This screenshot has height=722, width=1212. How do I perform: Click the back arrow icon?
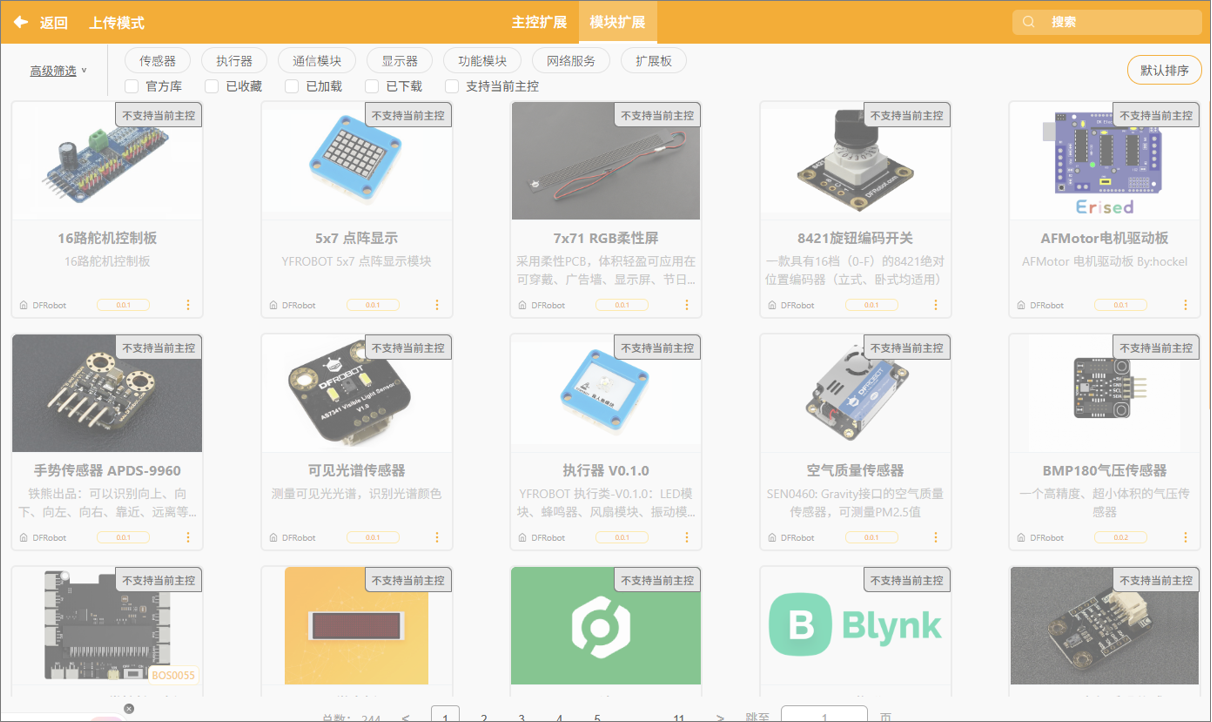(x=20, y=22)
